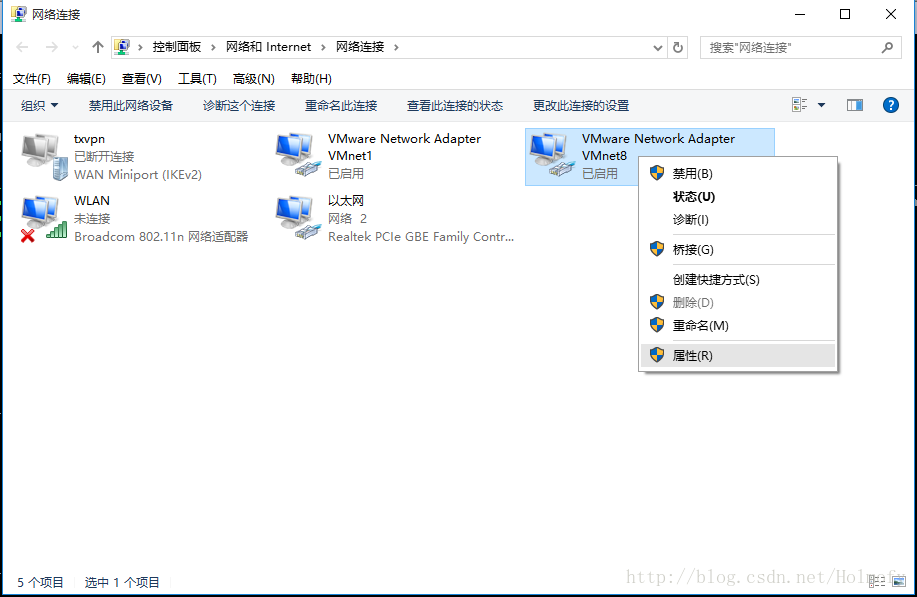Screen dimensions: 917x597
Task: Open the 高级(N) menu
Action: pos(253,78)
